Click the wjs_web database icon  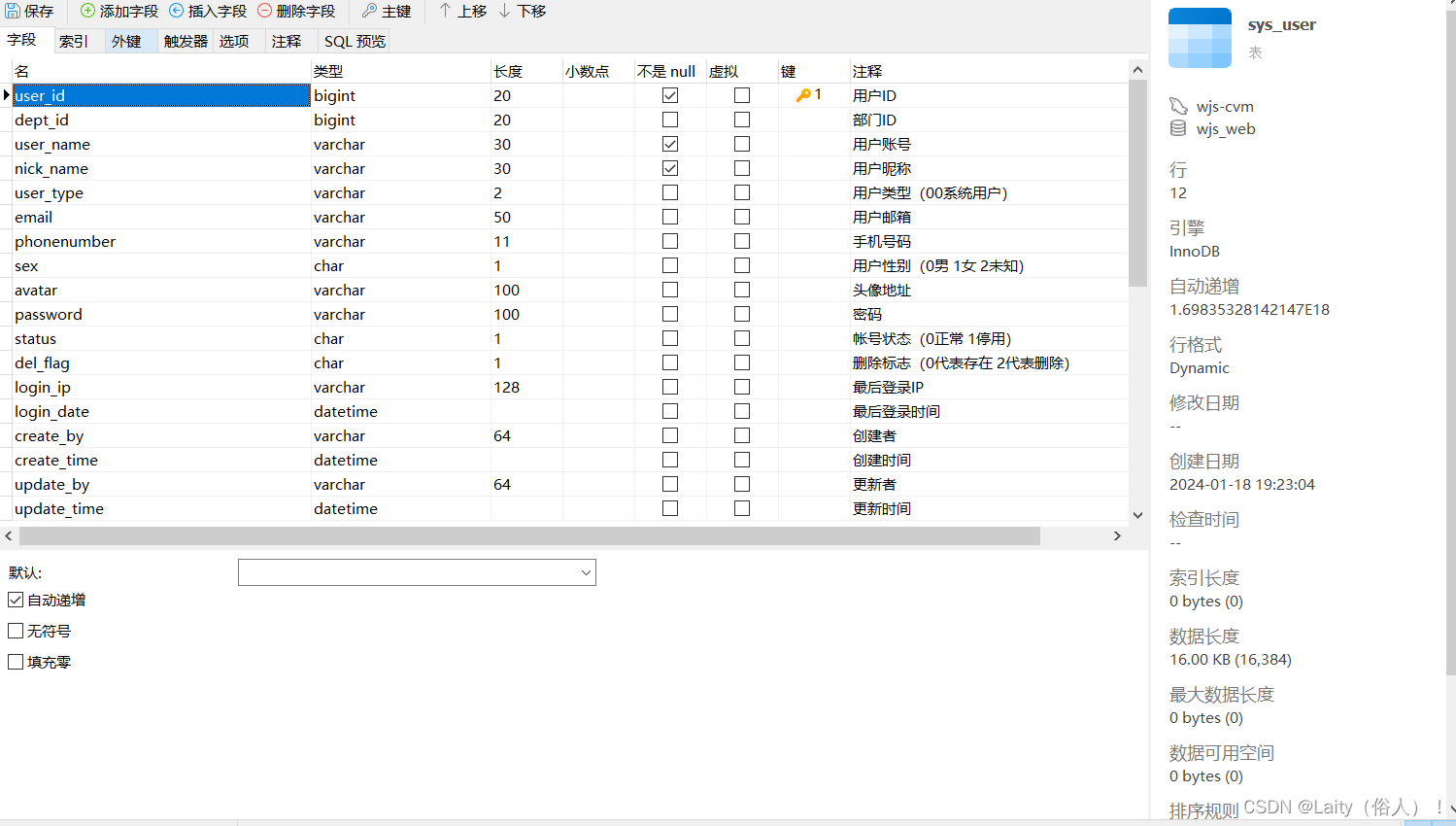[1178, 128]
